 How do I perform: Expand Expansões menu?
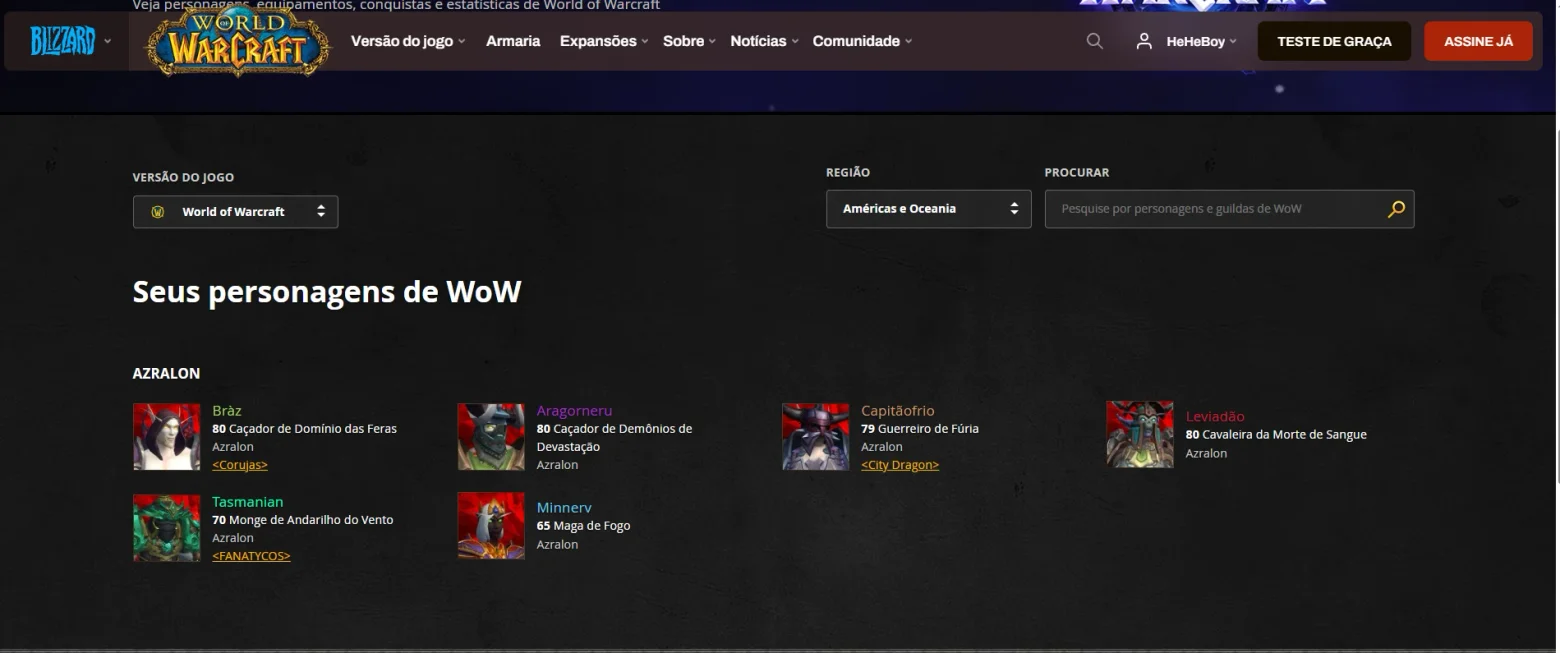pos(604,41)
